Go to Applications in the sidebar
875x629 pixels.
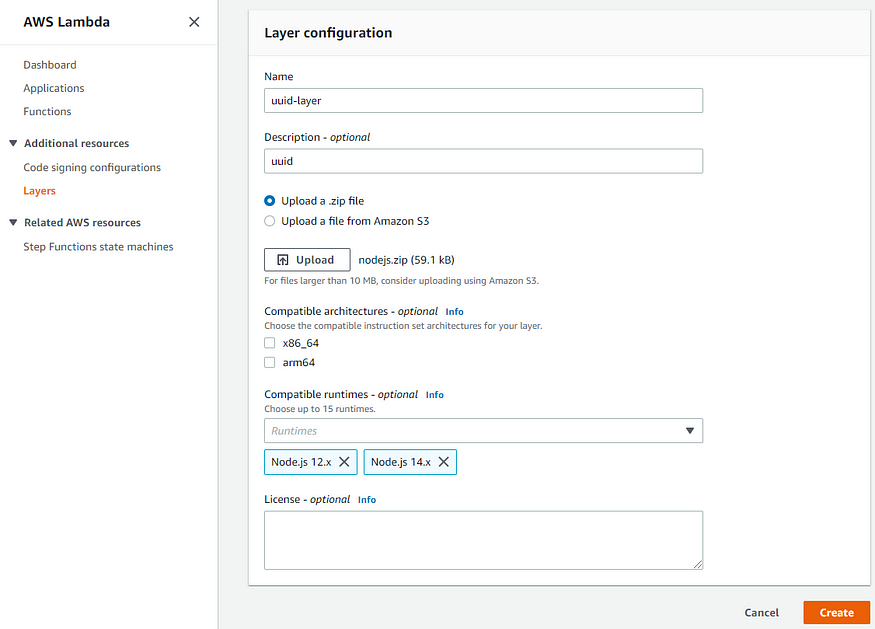click(x=54, y=88)
